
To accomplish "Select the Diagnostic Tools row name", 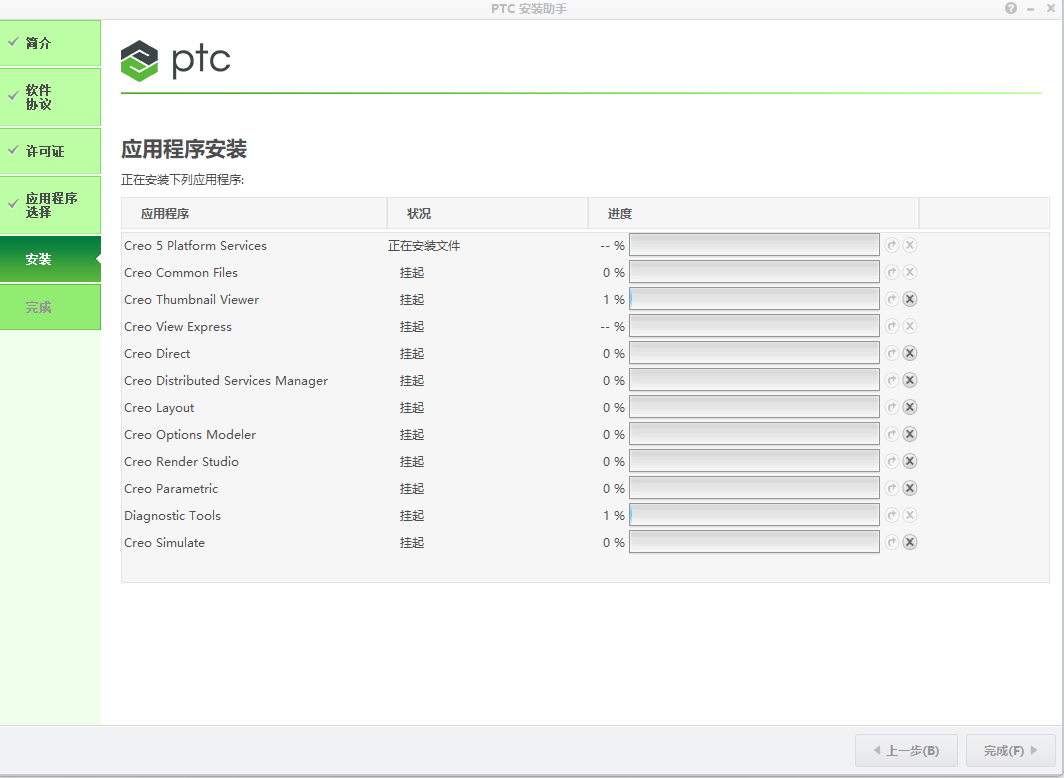I will point(172,516).
